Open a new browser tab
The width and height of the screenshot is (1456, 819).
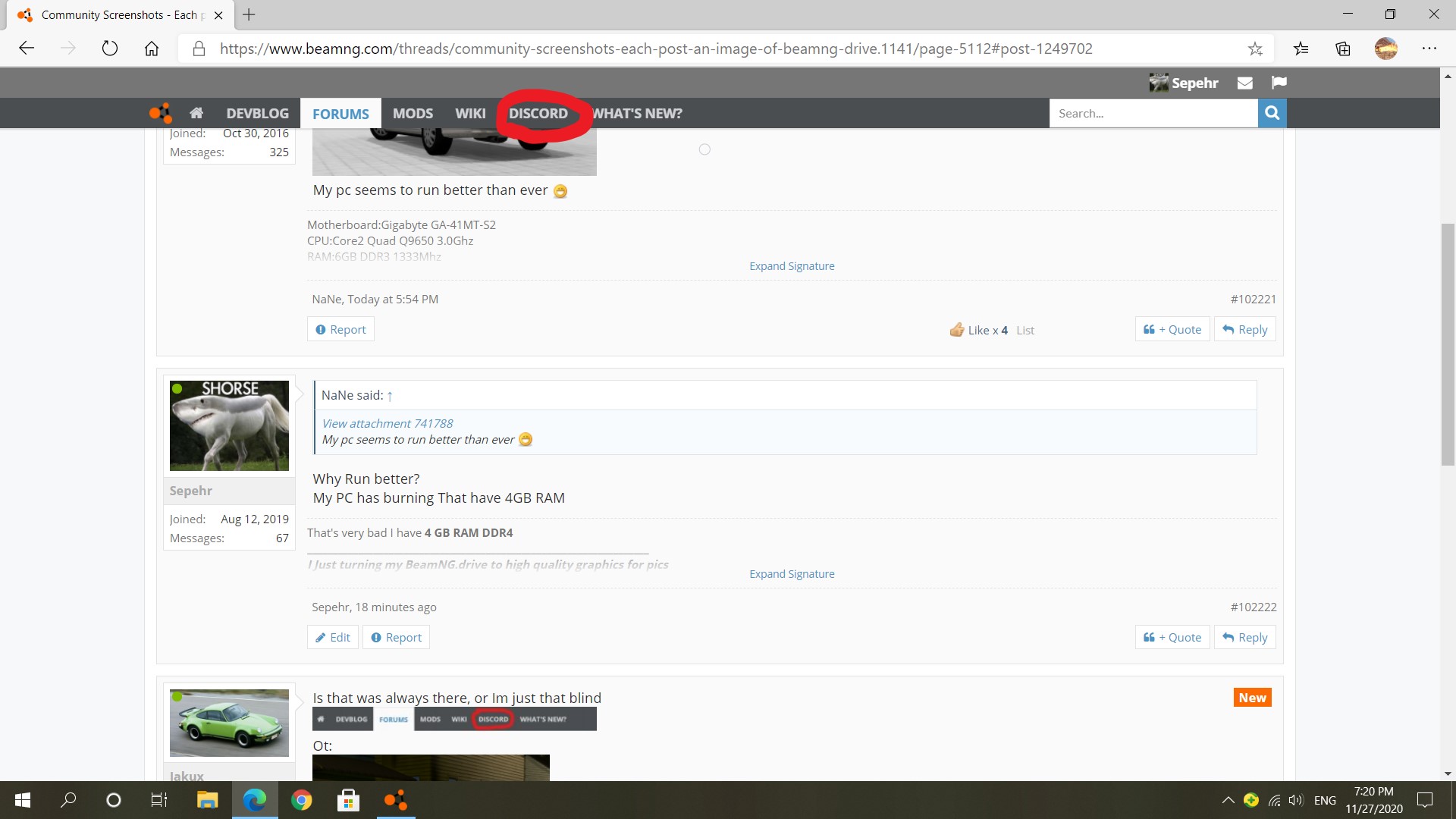tap(249, 14)
